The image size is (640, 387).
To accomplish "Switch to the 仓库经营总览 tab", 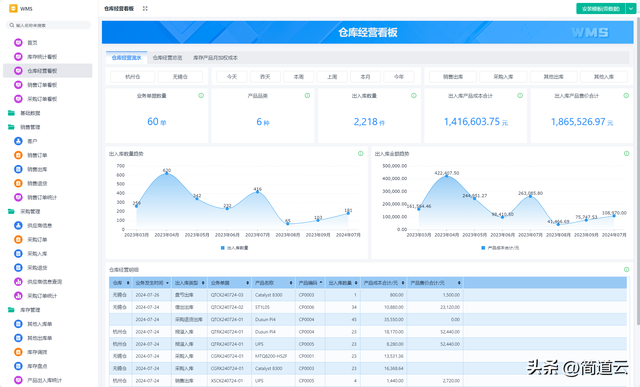I will click(167, 58).
